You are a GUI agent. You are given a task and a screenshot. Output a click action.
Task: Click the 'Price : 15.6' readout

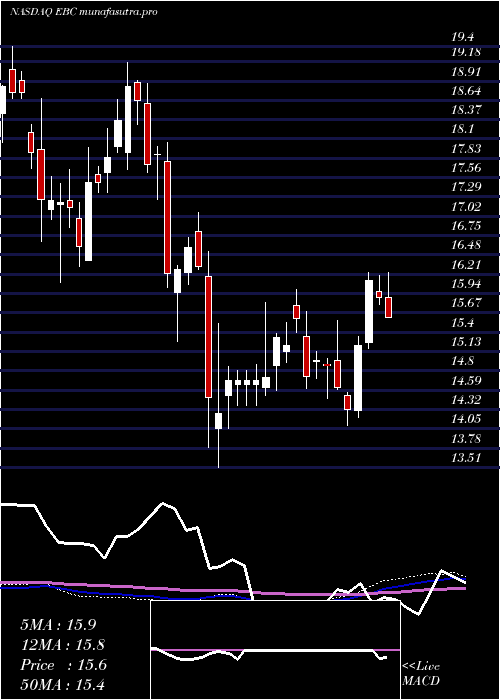(63, 665)
